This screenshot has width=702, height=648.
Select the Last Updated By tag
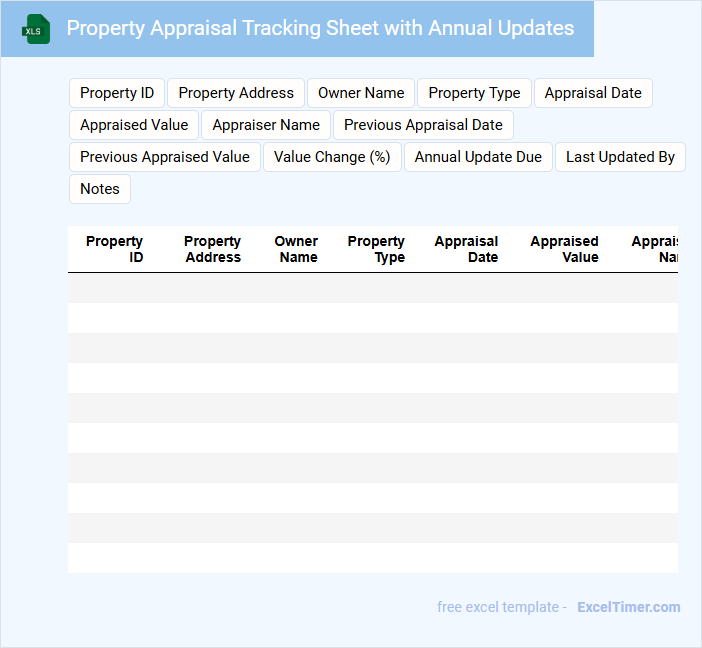pyautogui.click(x=620, y=157)
